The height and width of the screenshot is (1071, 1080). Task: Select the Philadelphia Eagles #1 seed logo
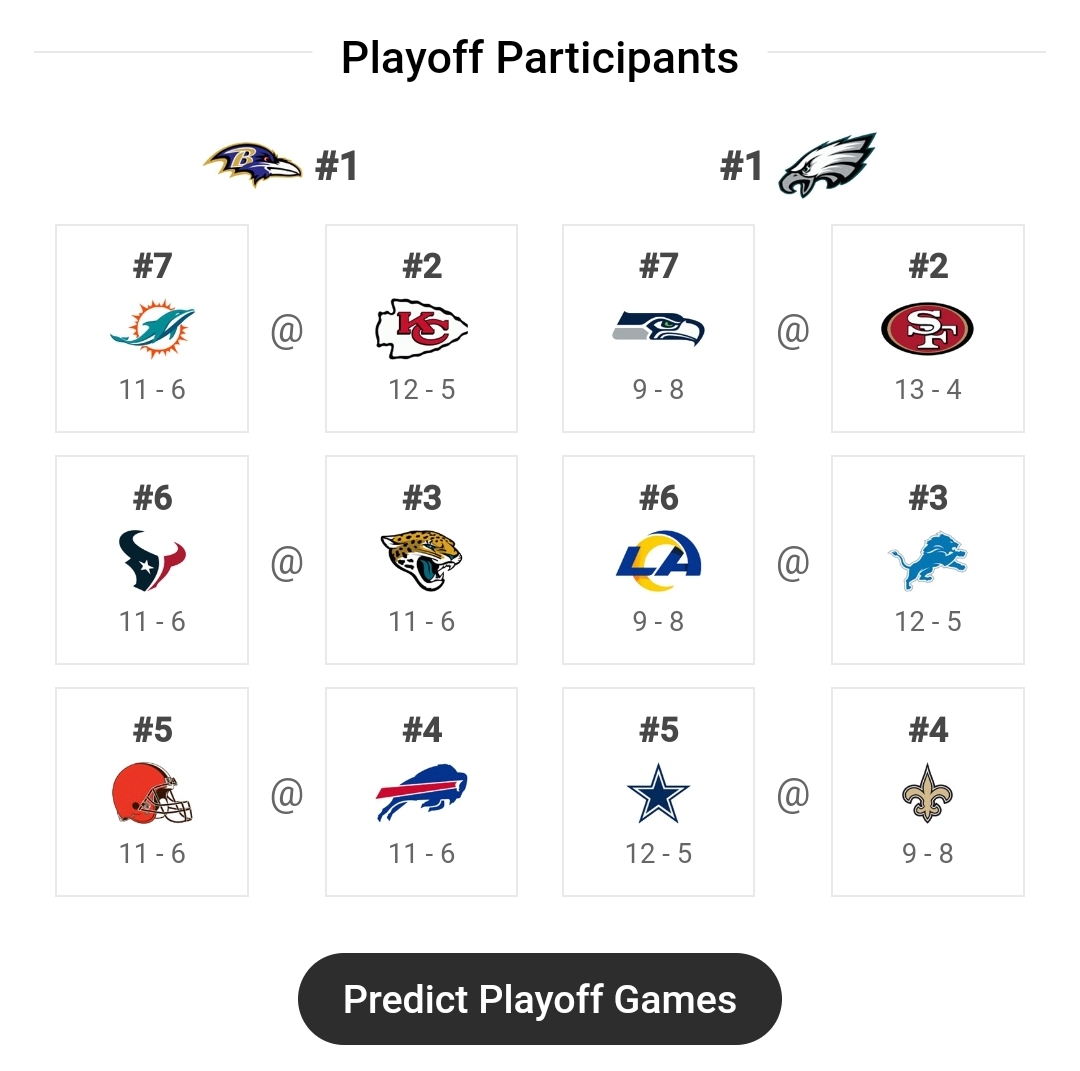tap(825, 162)
